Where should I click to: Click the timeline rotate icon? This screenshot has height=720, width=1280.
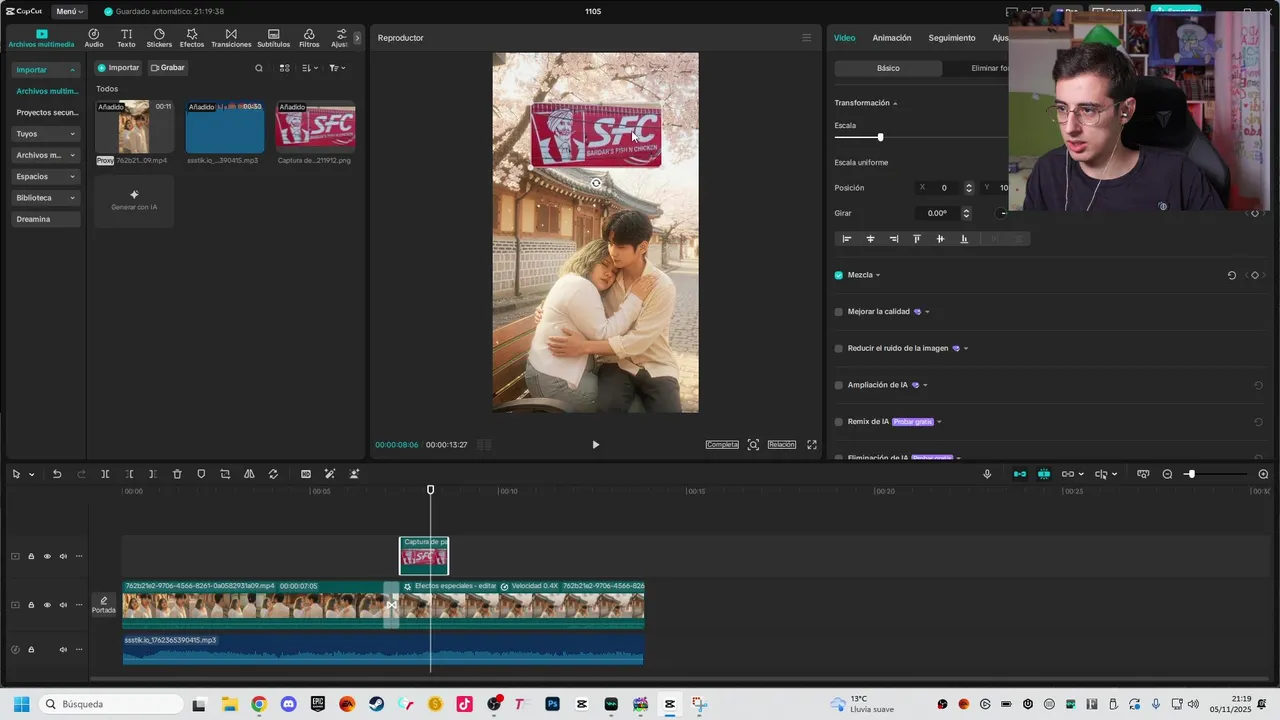tap(273, 474)
